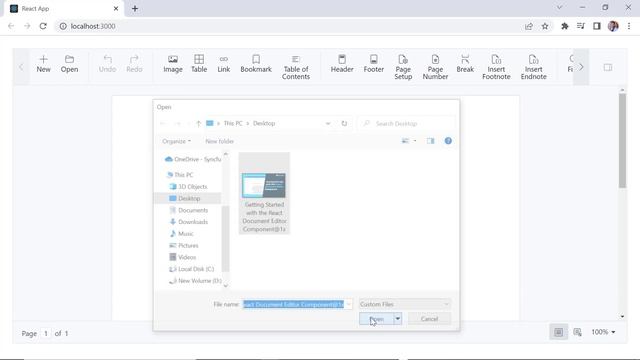The image size is (640, 360).
Task: Click the Search Desktop field
Action: click(x=407, y=123)
